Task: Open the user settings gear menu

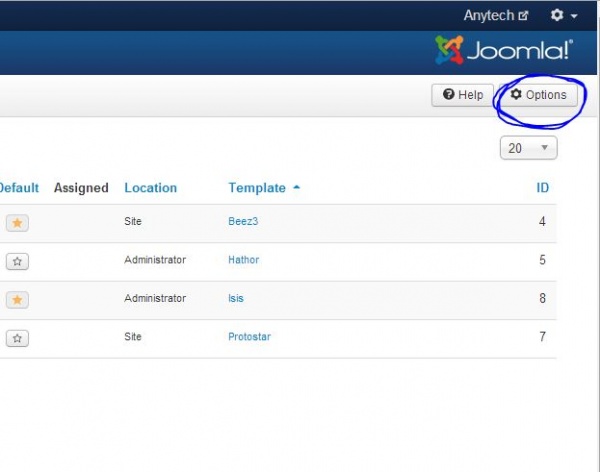Action: 564,15
